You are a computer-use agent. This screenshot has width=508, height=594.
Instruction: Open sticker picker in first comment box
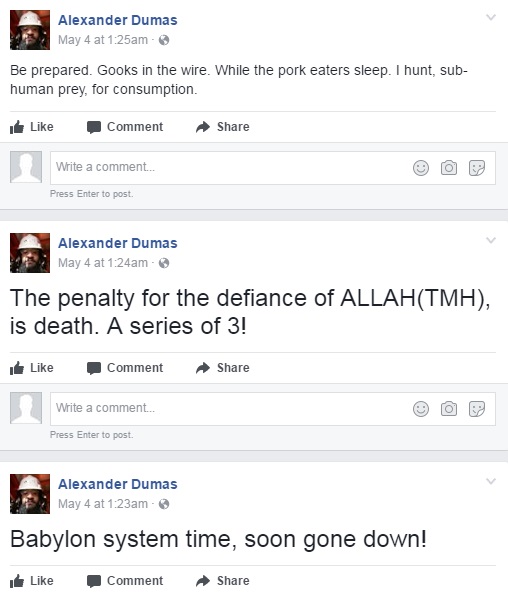point(477,168)
